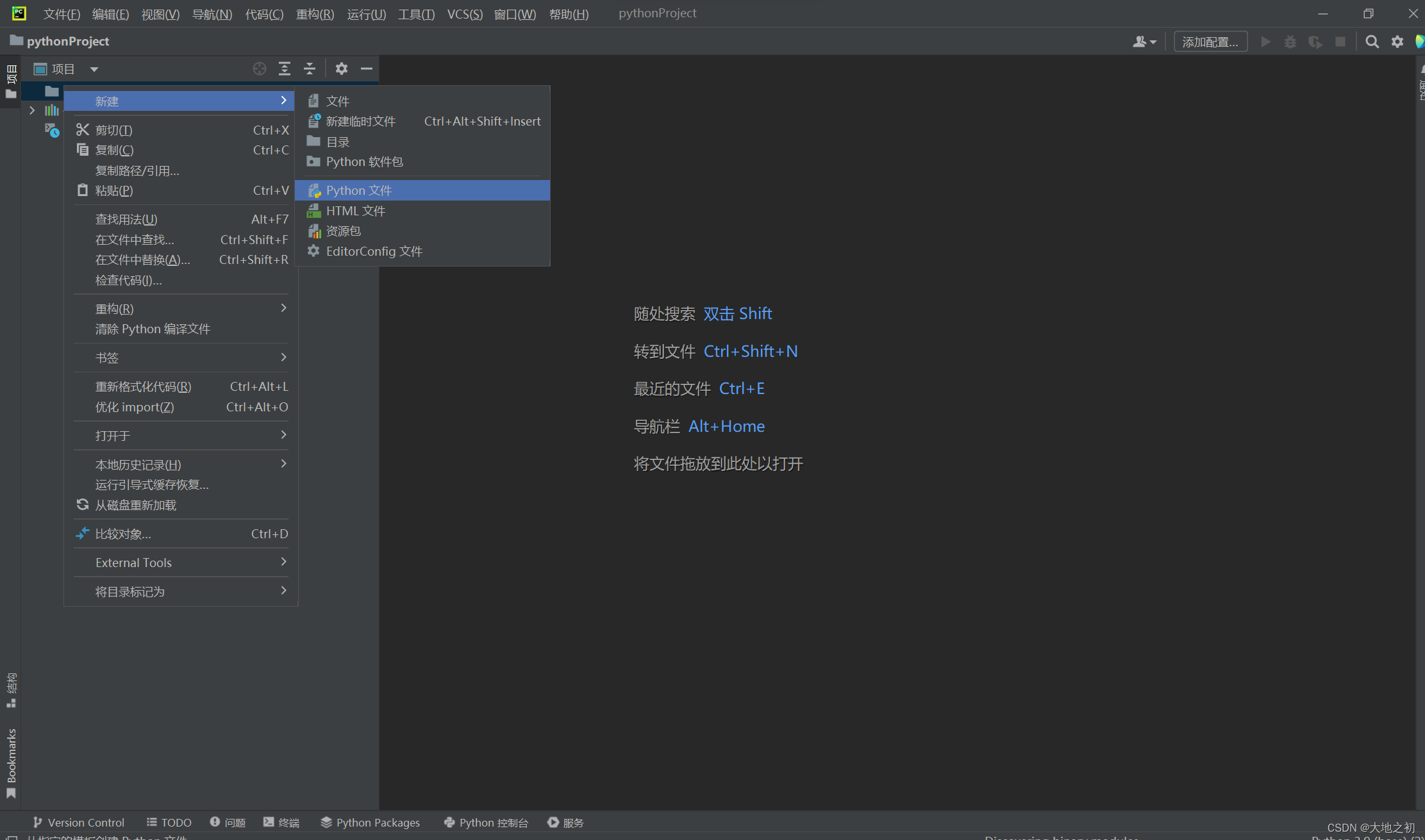
Task: Expand the external libraries tree node
Action: 32,110
